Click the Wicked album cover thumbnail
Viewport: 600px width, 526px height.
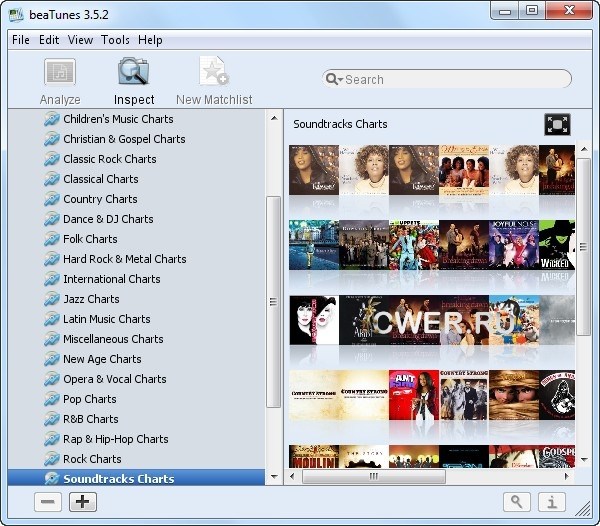(x=557, y=244)
